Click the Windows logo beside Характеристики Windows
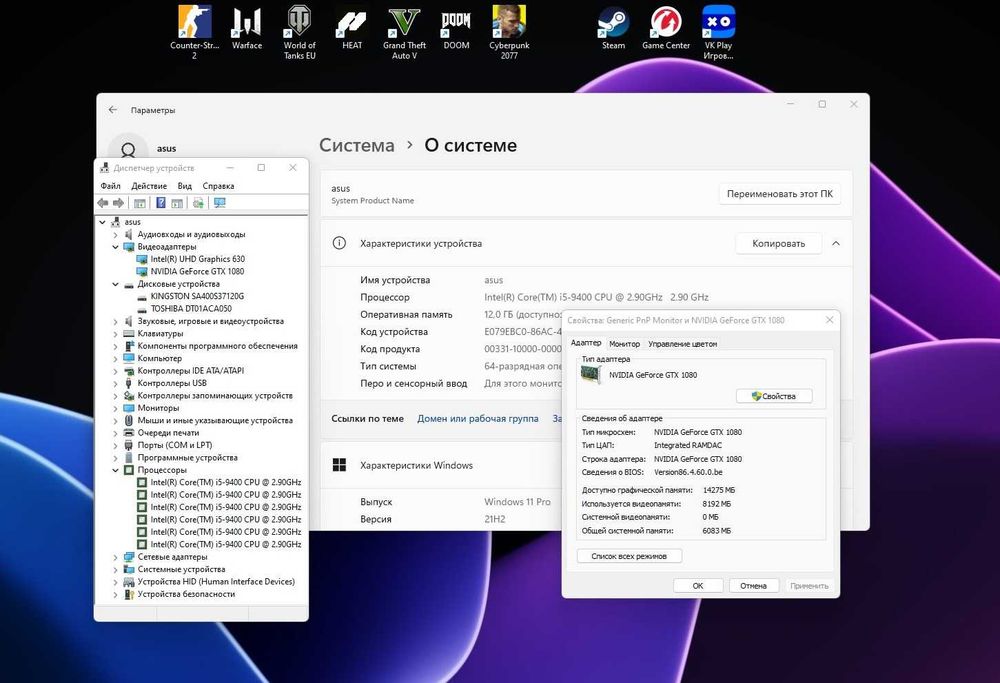This screenshot has height=683, width=1000. [339, 465]
